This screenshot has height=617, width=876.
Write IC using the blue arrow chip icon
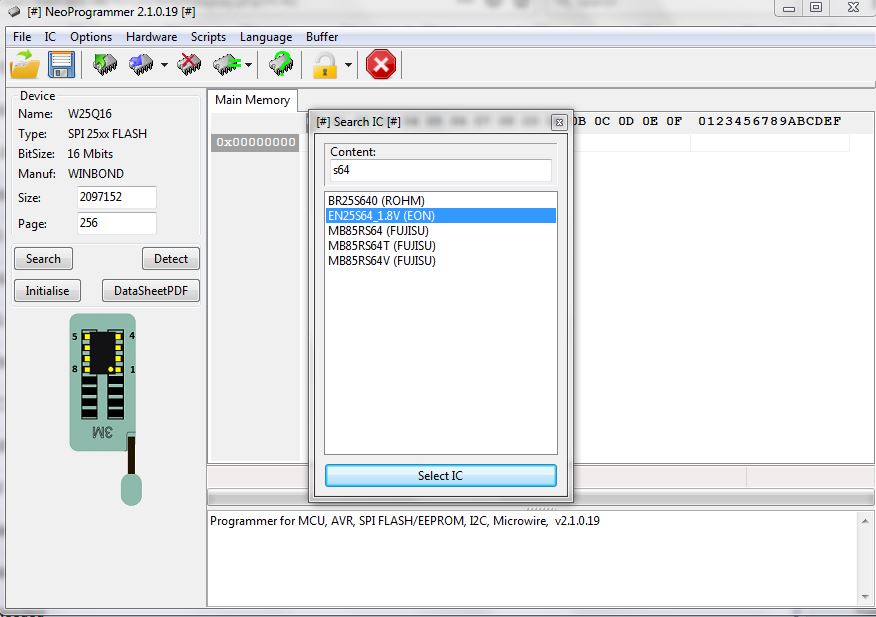pyautogui.click(x=141, y=65)
